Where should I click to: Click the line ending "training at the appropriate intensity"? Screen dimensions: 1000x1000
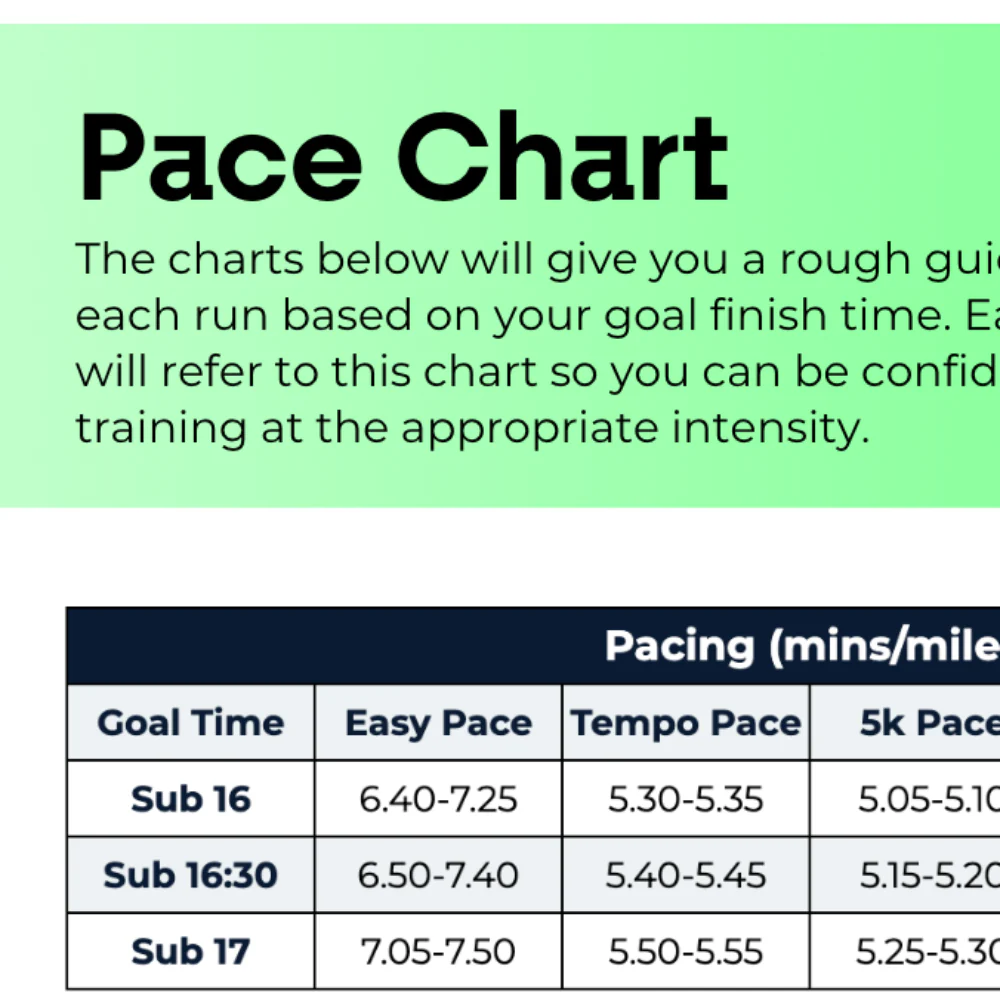point(468,429)
